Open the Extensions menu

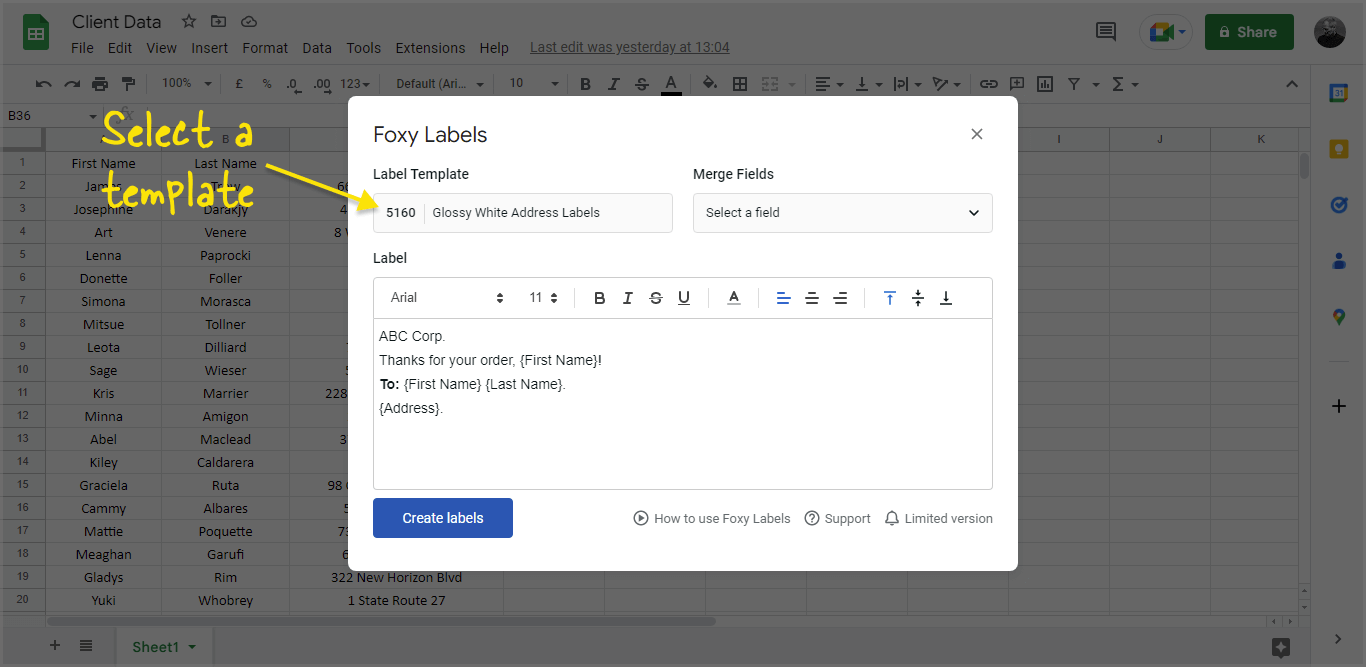click(430, 47)
